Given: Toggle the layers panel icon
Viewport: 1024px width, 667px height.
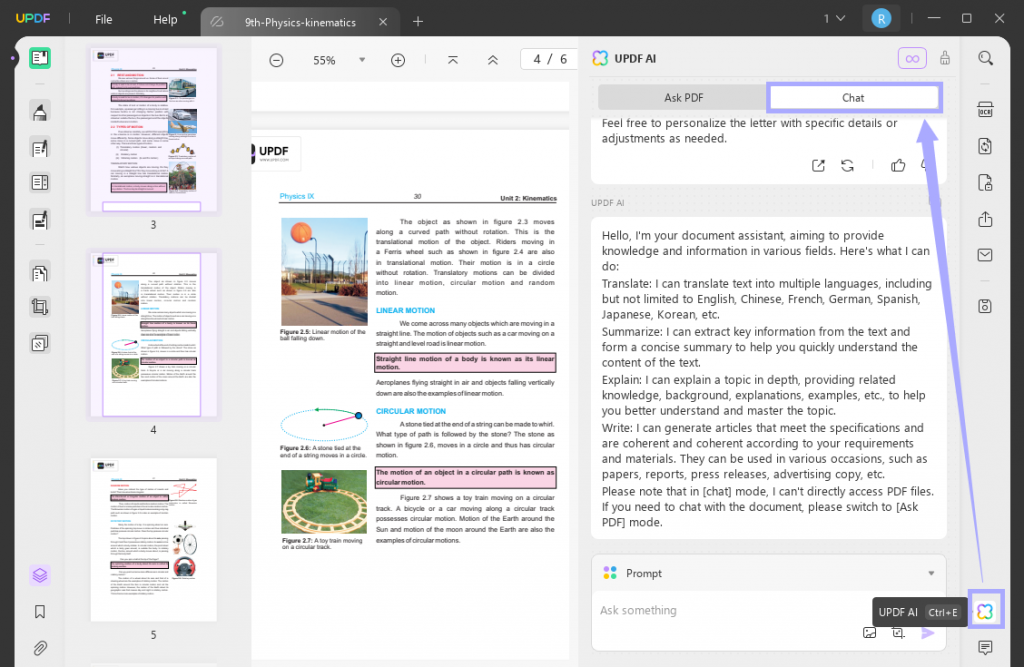Looking at the screenshot, I should 40,575.
